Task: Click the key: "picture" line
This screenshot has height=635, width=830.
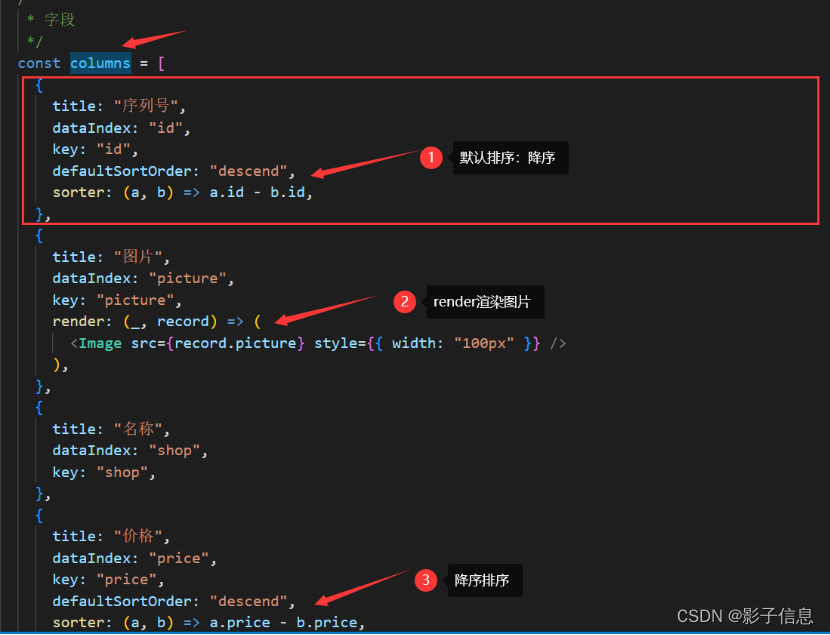Action: point(117,300)
